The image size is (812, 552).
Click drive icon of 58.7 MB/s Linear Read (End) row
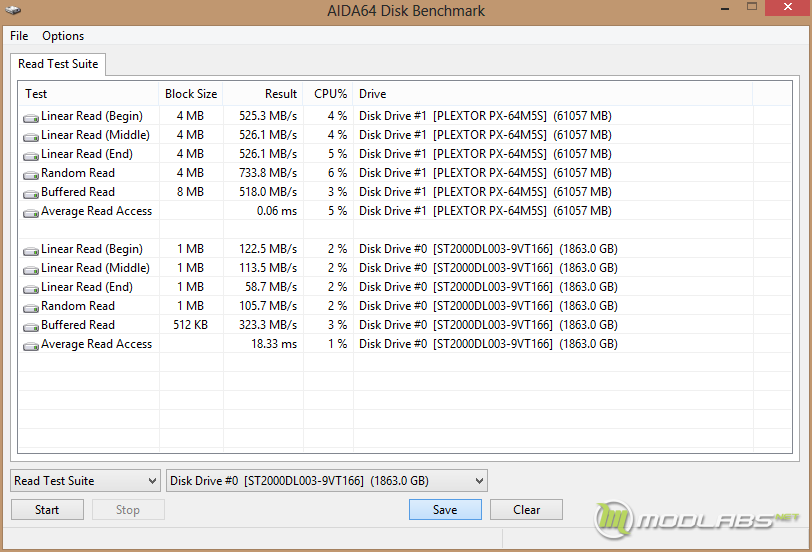(x=31, y=288)
